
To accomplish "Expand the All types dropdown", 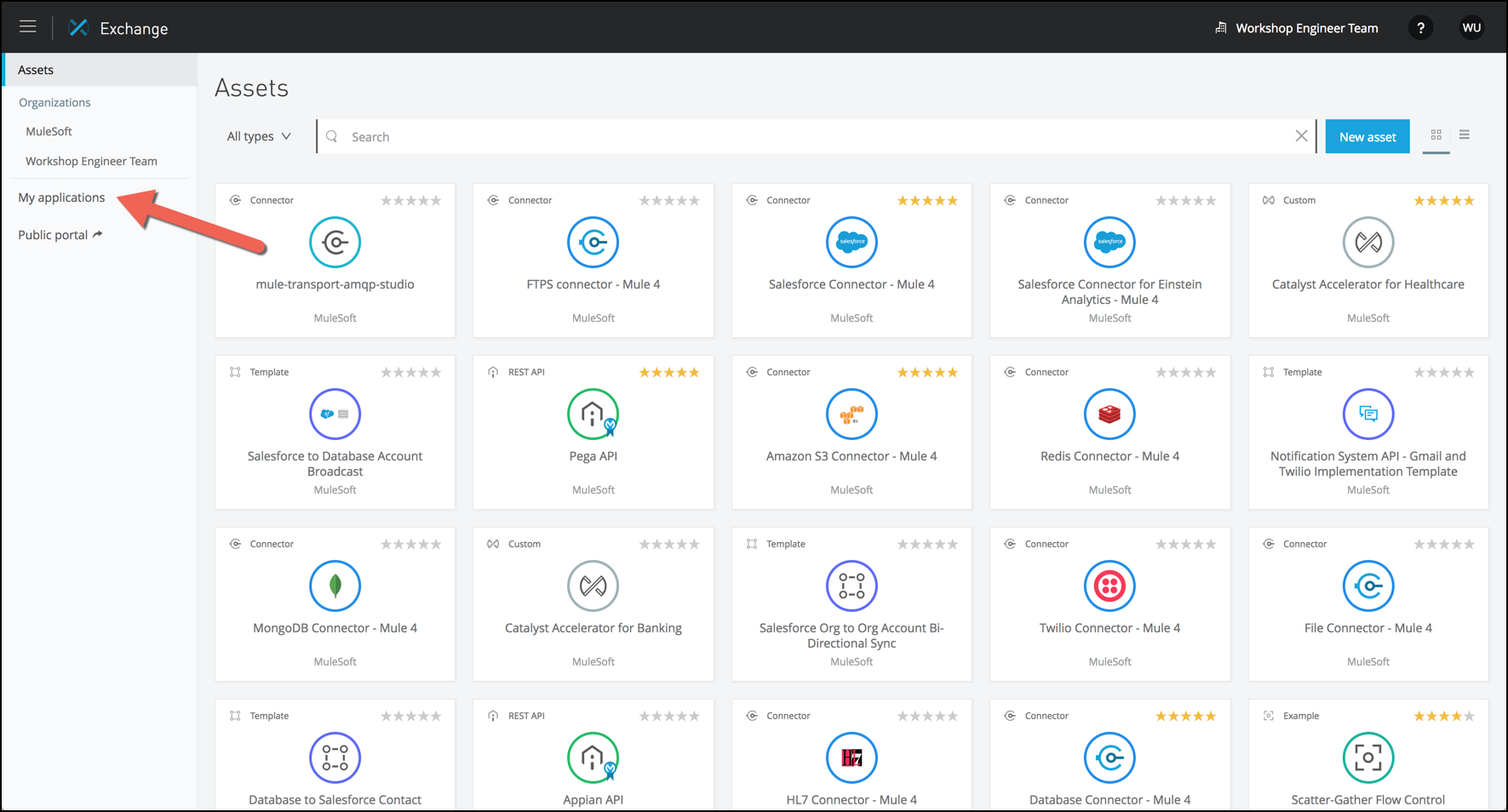I will 259,136.
